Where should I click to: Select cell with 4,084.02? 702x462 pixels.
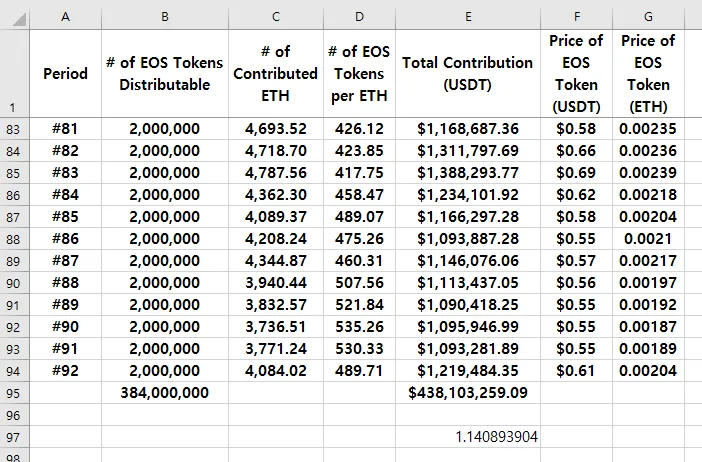[276, 371]
